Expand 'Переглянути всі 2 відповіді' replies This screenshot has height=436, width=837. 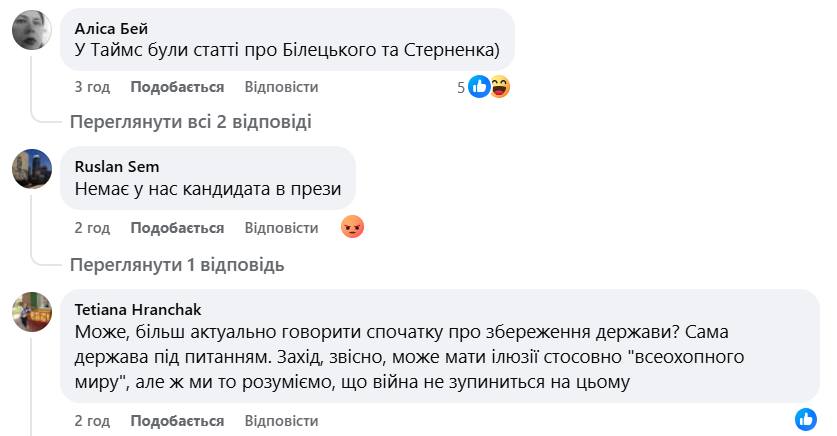(190, 122)
